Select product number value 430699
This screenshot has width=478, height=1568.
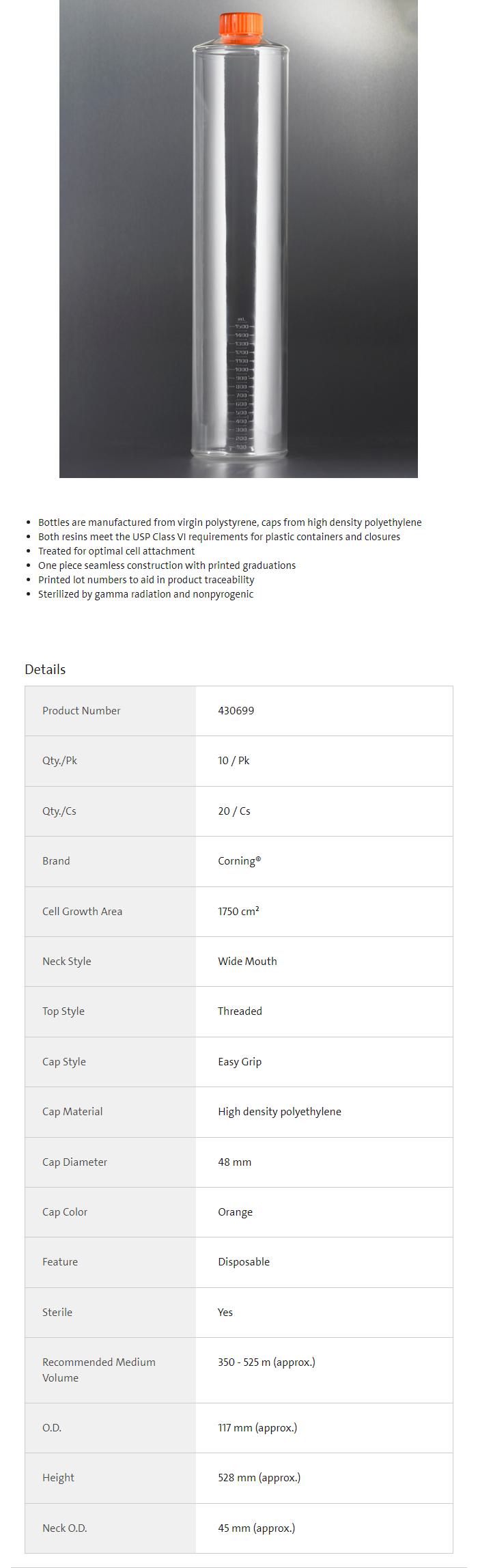point(236,710)
